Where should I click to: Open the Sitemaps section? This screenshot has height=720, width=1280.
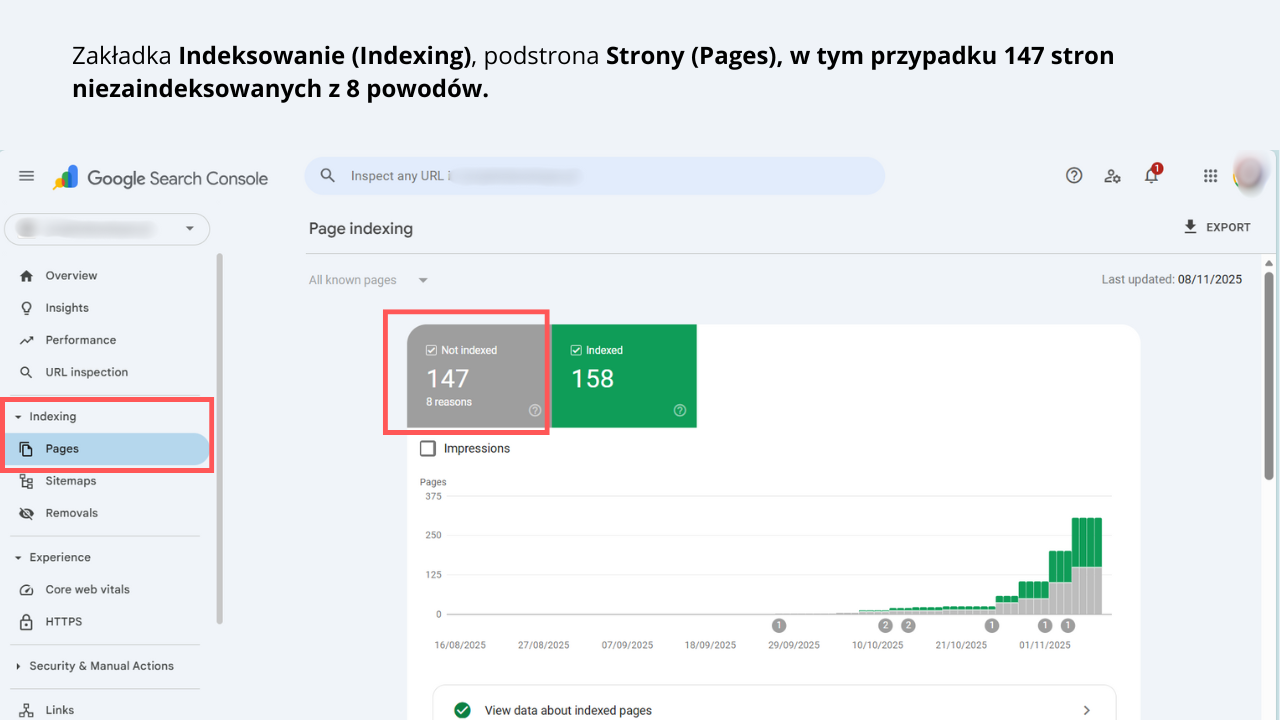[71, 480]
